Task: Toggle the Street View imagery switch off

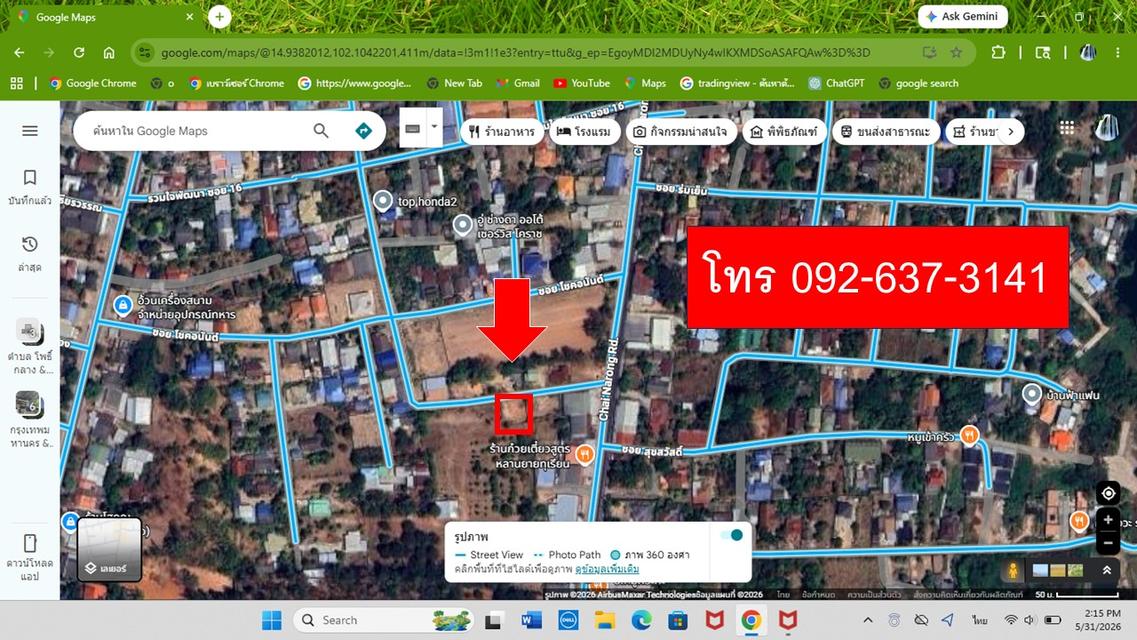Action: pyautogui.click(x=732, y=535)
